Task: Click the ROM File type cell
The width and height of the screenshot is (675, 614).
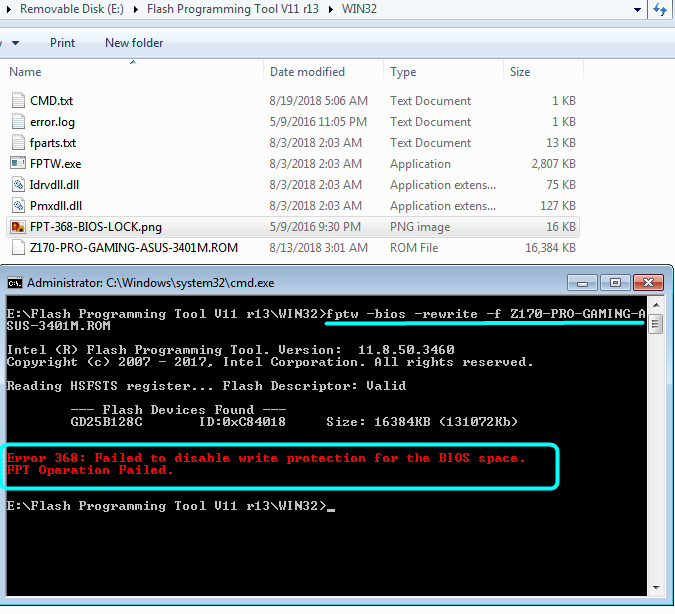Action: (x=414, y=248)
